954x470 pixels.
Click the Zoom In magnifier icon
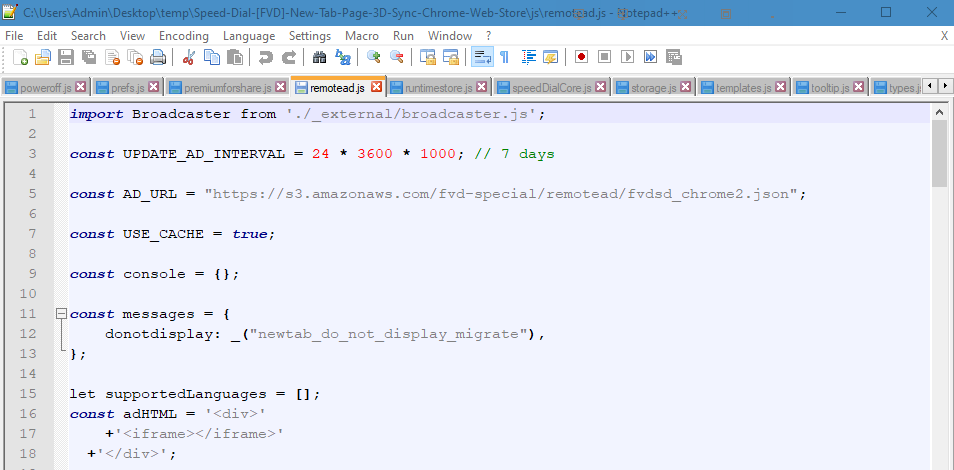[374, 57]
